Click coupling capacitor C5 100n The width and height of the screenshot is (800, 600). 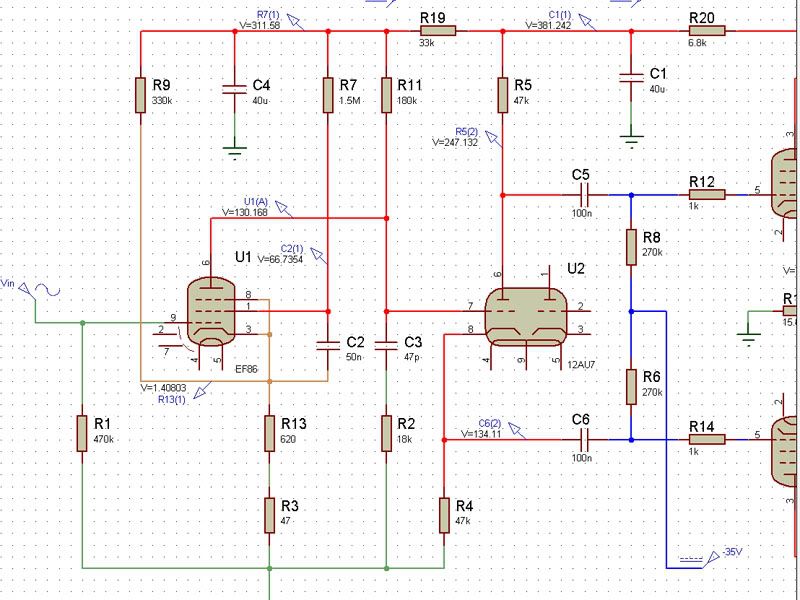pyautogui.click(x=581, y=194)
